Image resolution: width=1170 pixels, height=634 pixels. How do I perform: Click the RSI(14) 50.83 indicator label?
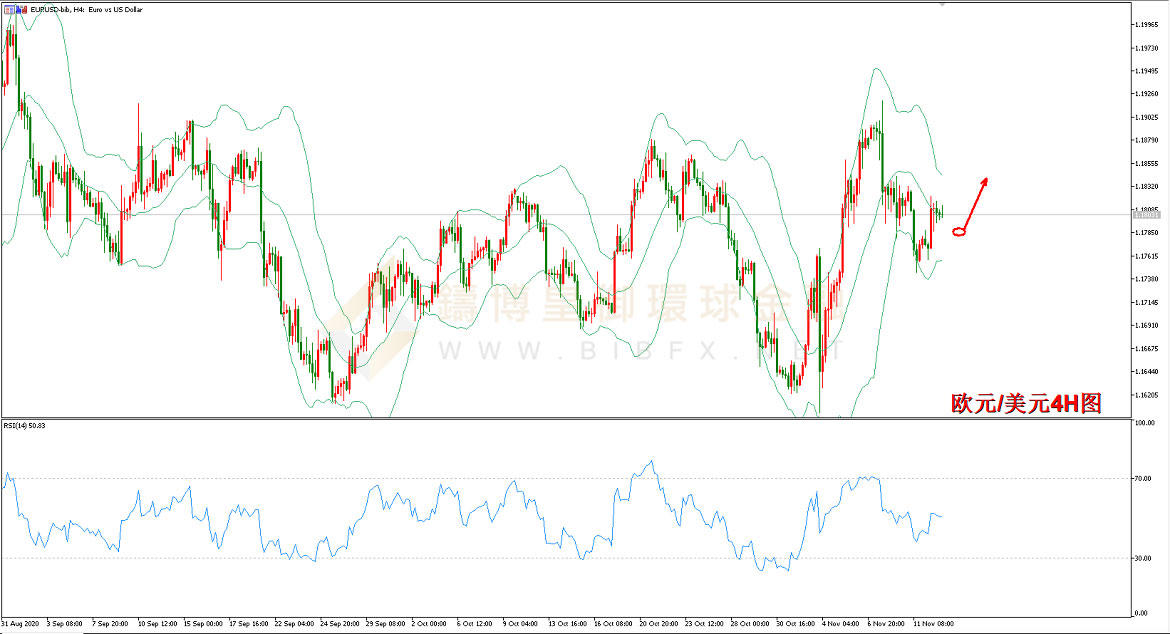point(25,425)
